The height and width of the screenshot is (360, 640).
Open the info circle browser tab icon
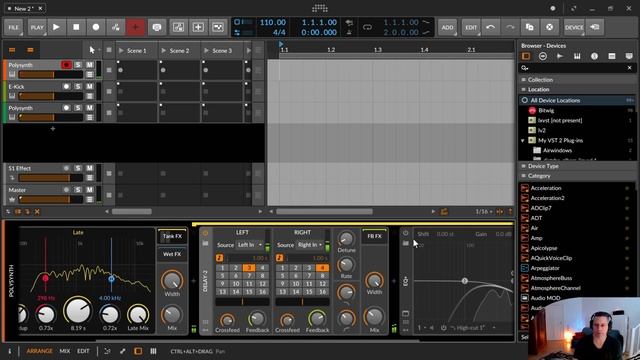click(x=594, y=56)
